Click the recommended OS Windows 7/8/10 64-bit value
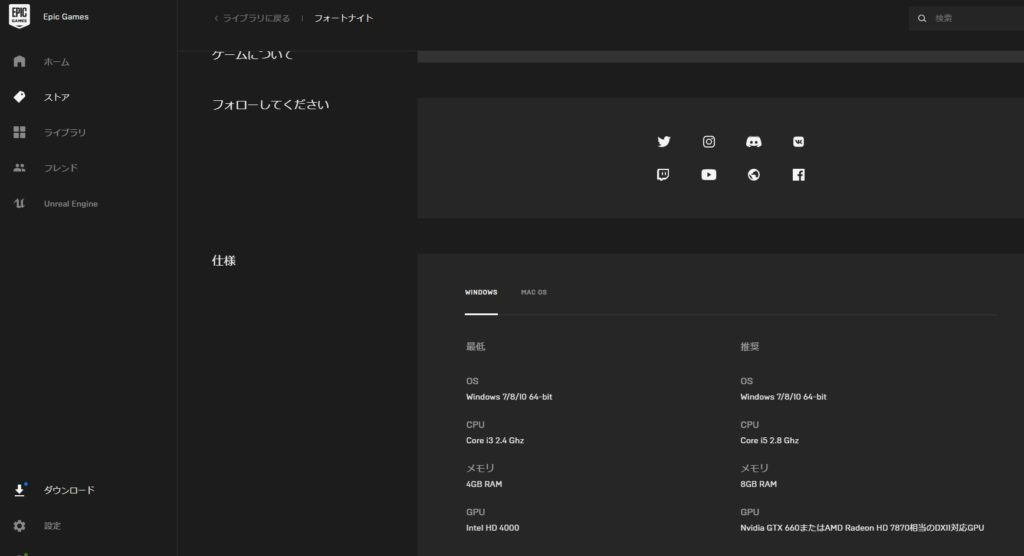The image size is (1024, 556). point(783,397)
